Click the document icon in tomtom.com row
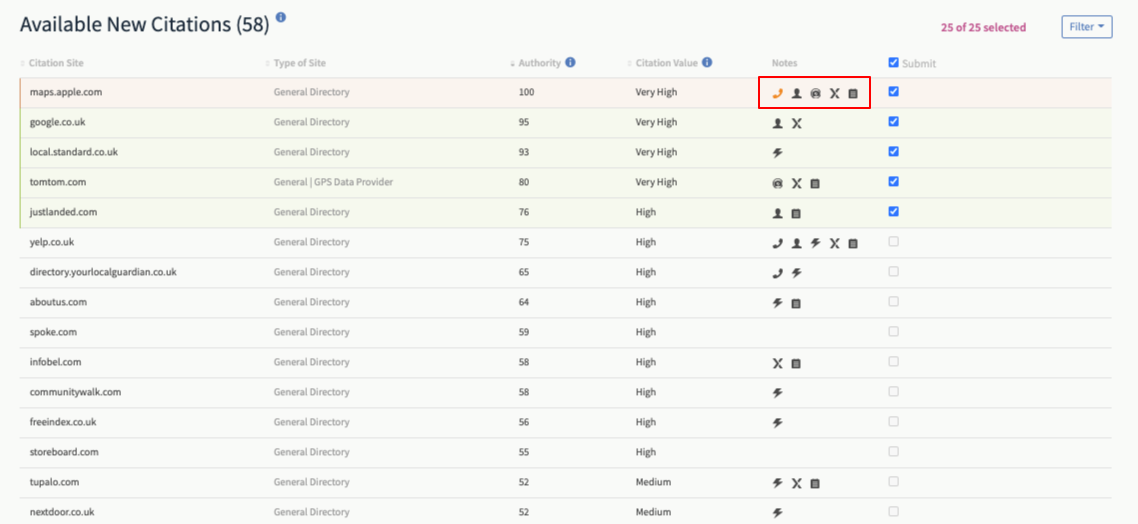Image resolution: width=1138 pixels, height=524 pixels. coord(815,184)
